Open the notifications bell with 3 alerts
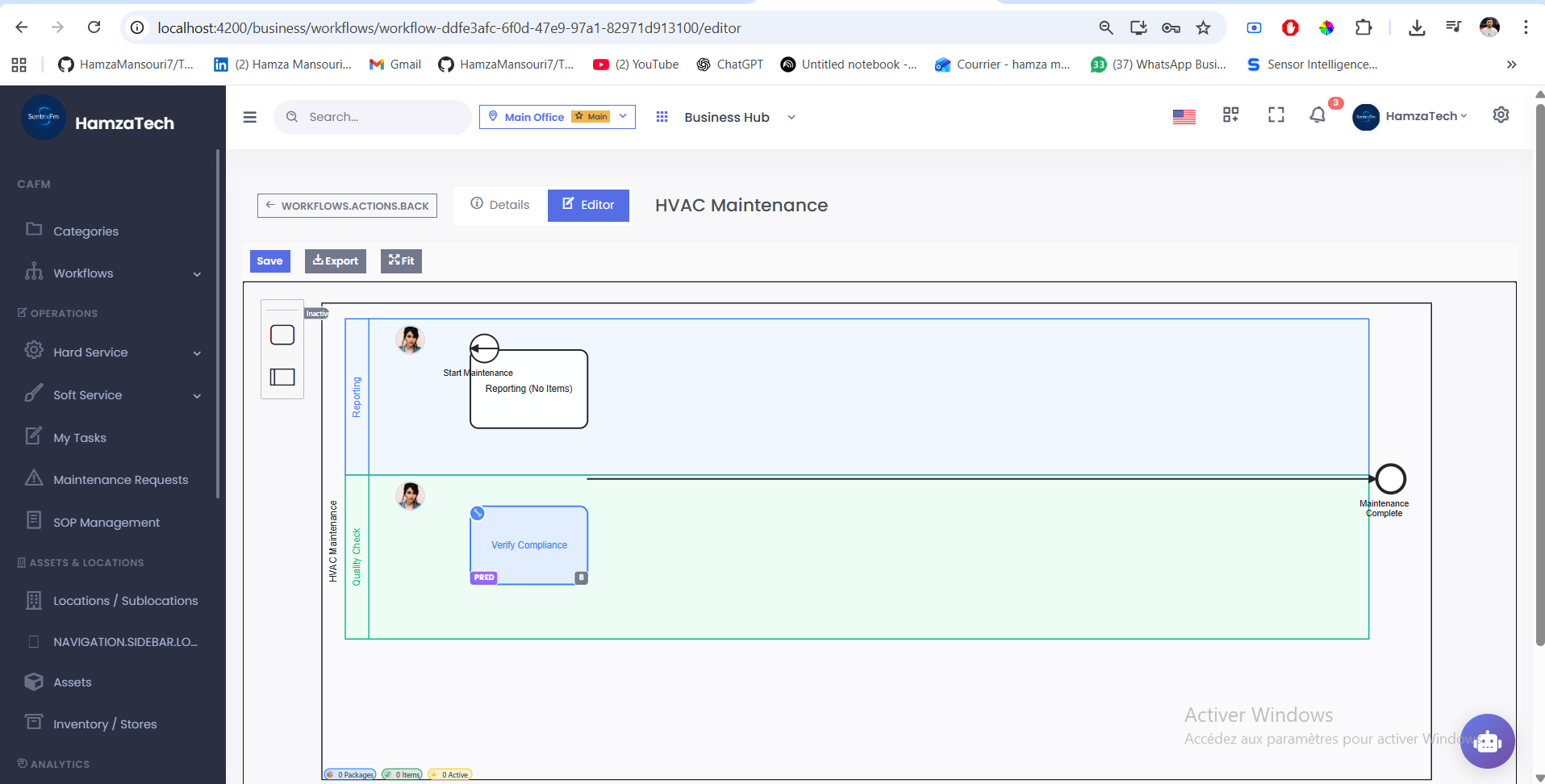 (x=1317, y=116)
